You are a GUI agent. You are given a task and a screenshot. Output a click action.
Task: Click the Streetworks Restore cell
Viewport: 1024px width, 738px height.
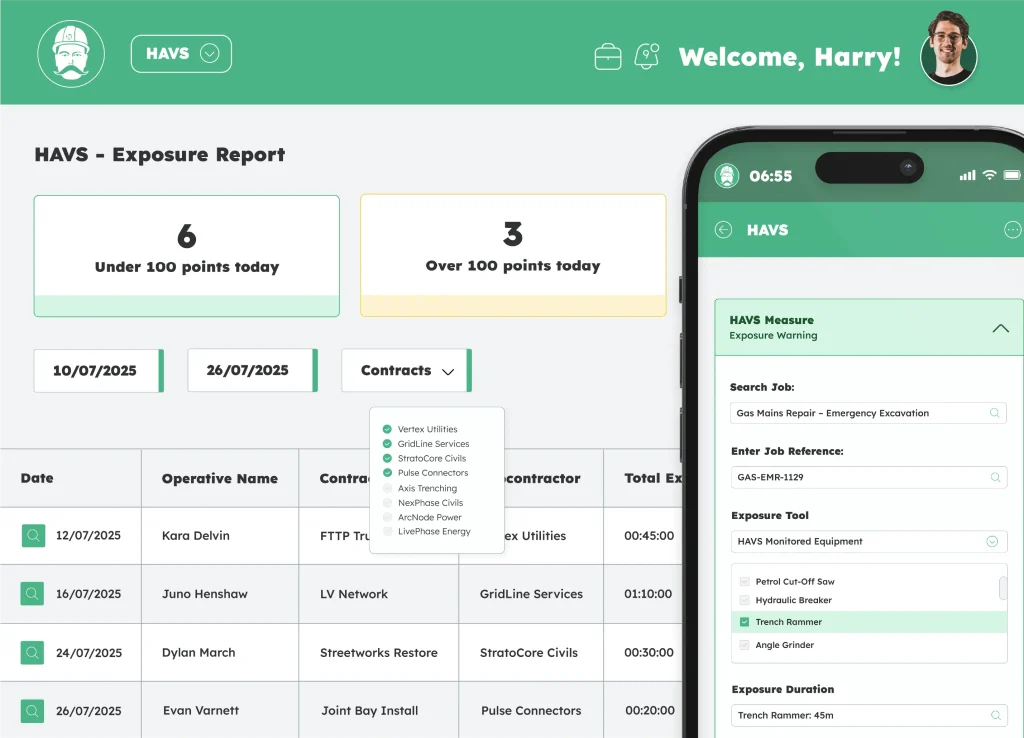379,652
